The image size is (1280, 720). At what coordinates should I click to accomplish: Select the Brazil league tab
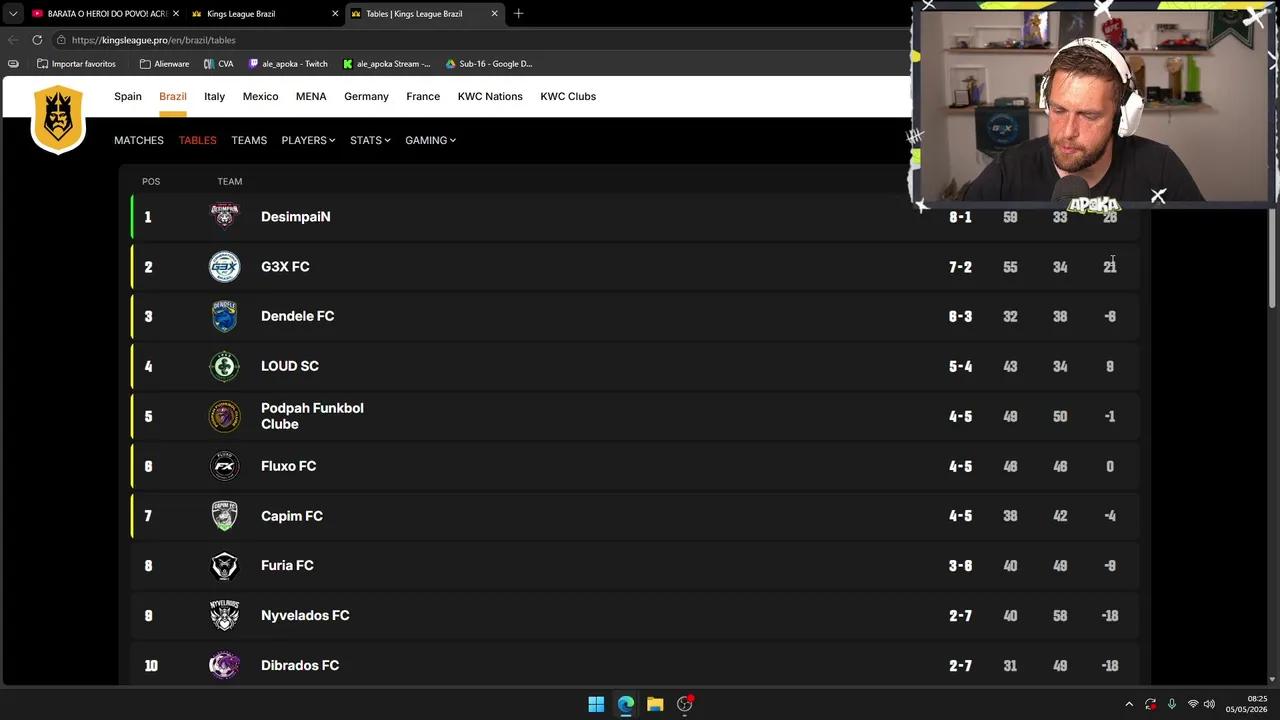click(173, 96)
